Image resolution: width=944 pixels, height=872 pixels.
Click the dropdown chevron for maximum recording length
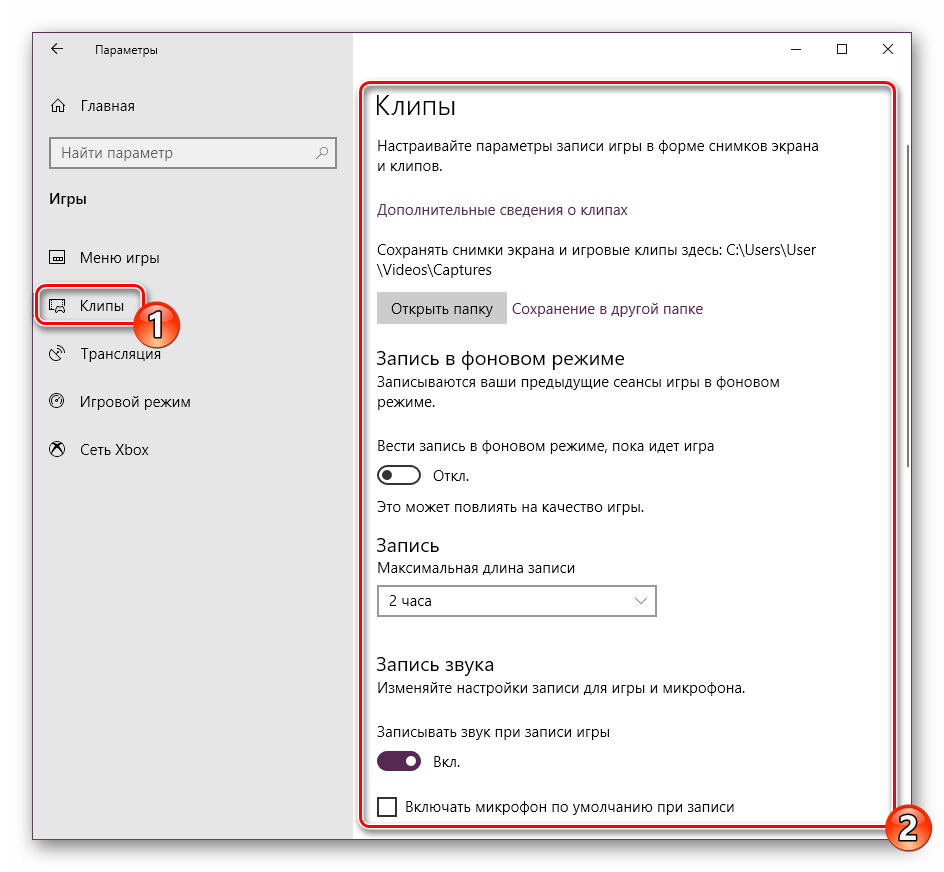641,601
